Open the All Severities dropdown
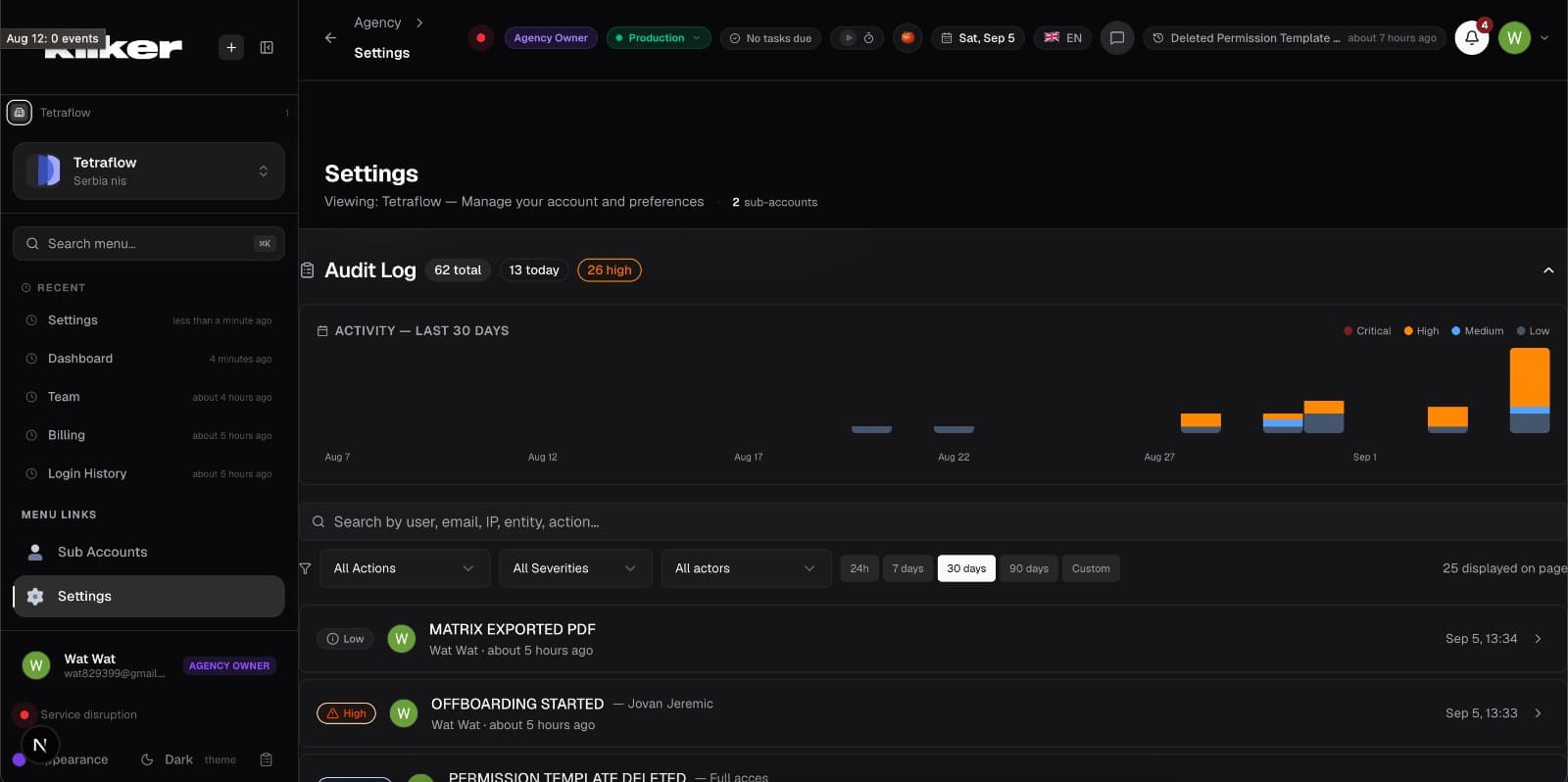Viewport: 1568px width, 782px height. click(x=575, y=568)
